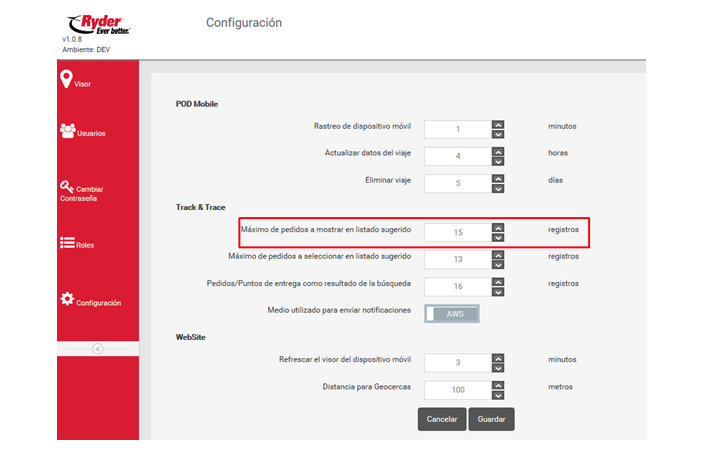
Task: Open Usuarios via the people icon
Action: pyautogui.click(x=67, y=130)
